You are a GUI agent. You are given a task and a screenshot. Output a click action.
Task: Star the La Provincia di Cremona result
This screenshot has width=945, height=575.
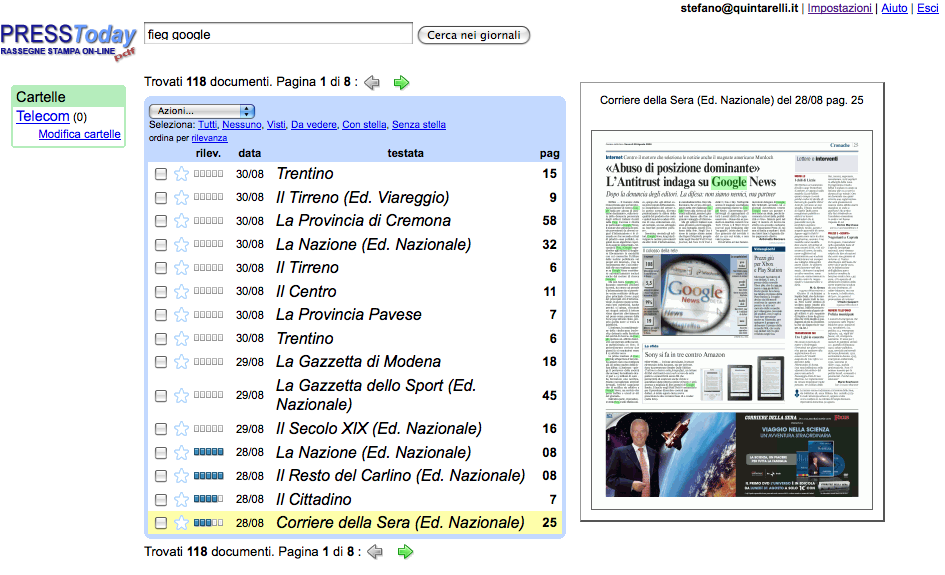coord(181,221)
